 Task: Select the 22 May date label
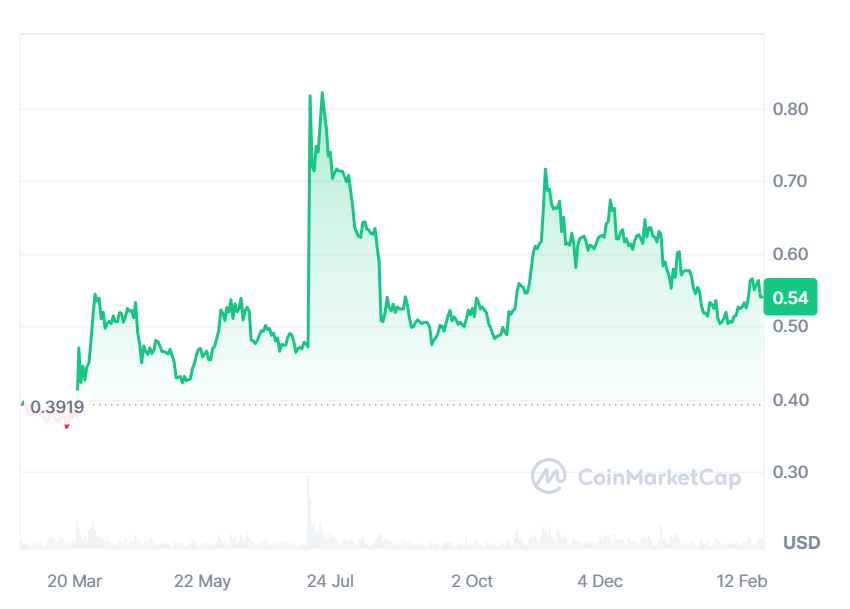pos(202,581)
